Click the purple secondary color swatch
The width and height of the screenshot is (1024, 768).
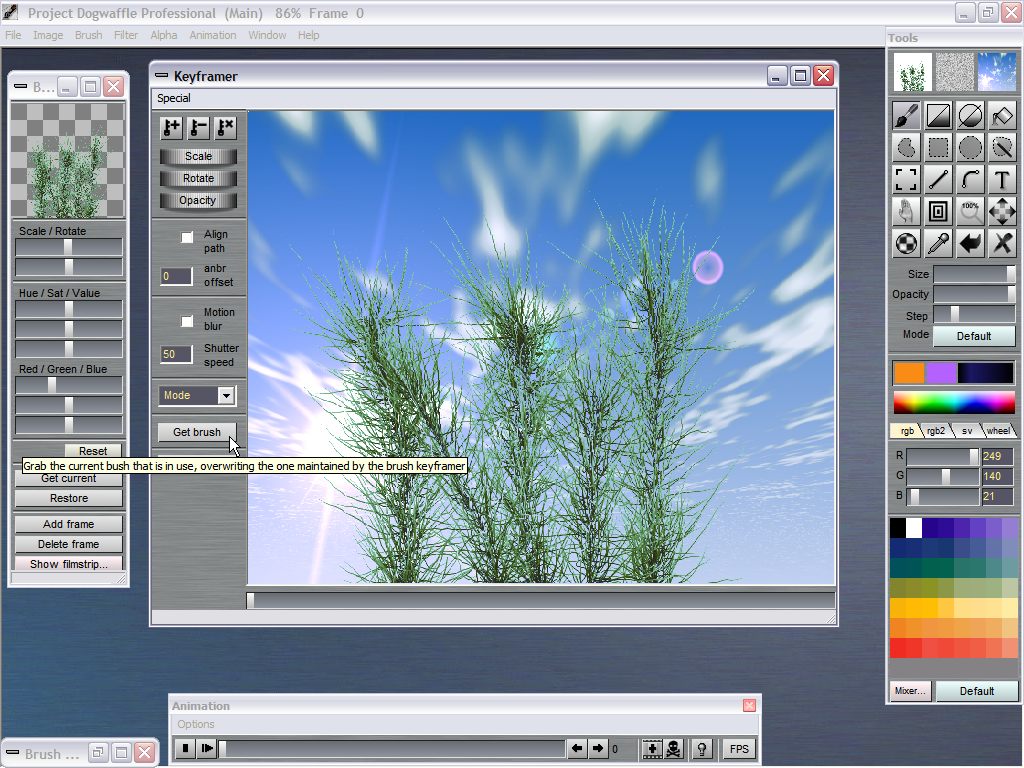point(941,373)
